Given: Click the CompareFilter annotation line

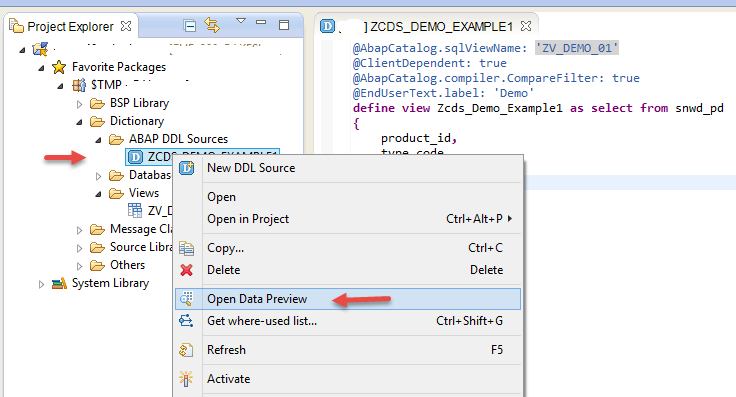Looking at the screenshot, I should [496, 78].
